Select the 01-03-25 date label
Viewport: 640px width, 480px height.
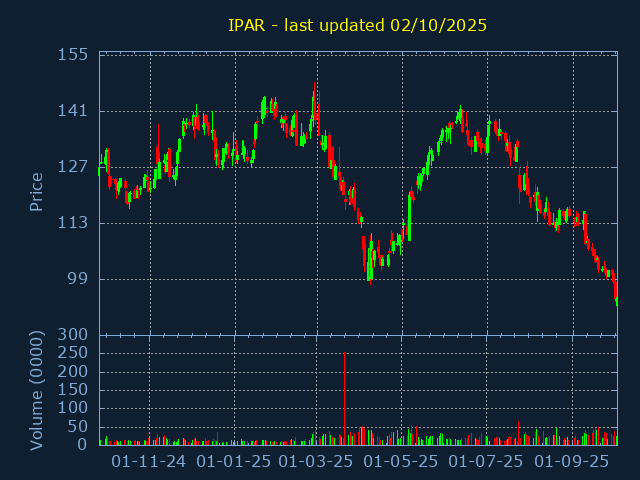pos(315,461)
